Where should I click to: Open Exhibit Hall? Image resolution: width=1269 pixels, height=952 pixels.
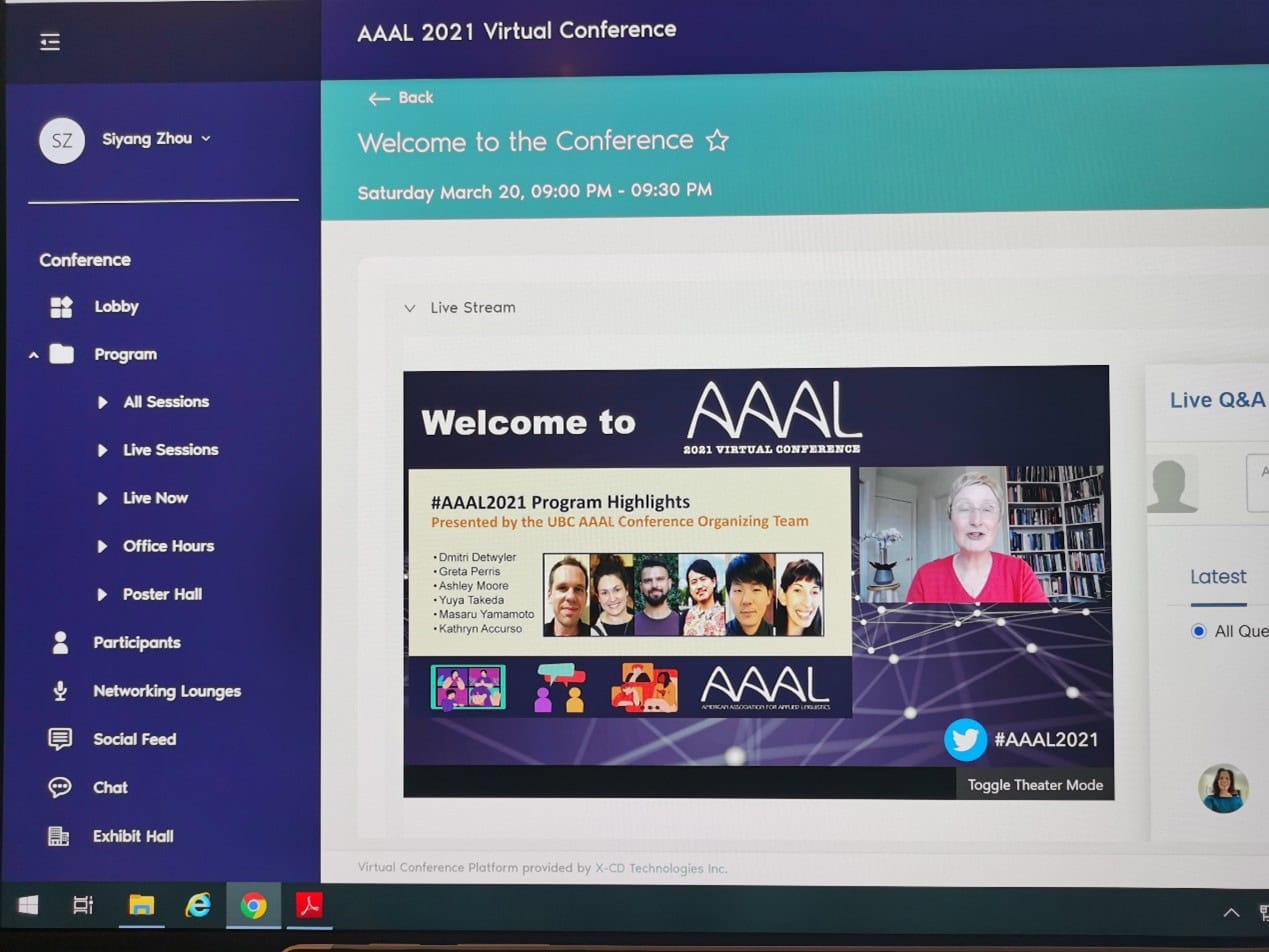point(133,836)
